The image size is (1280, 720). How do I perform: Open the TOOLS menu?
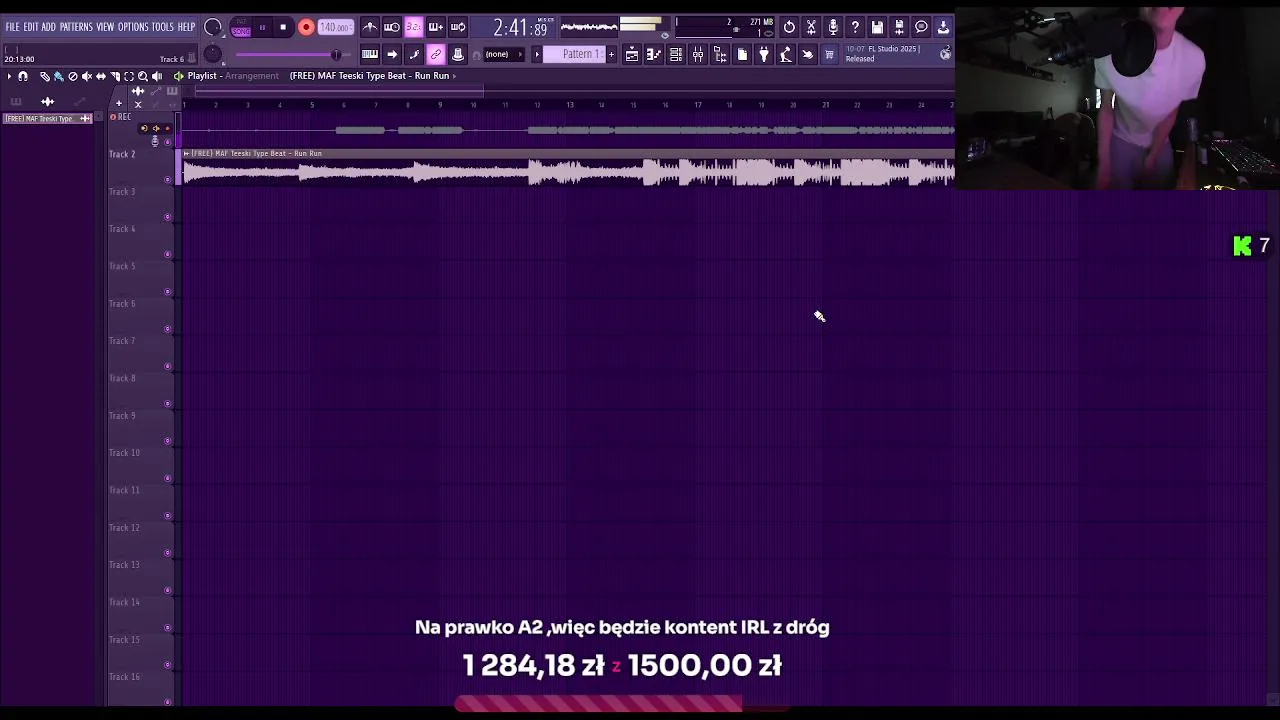coord(163,27)
